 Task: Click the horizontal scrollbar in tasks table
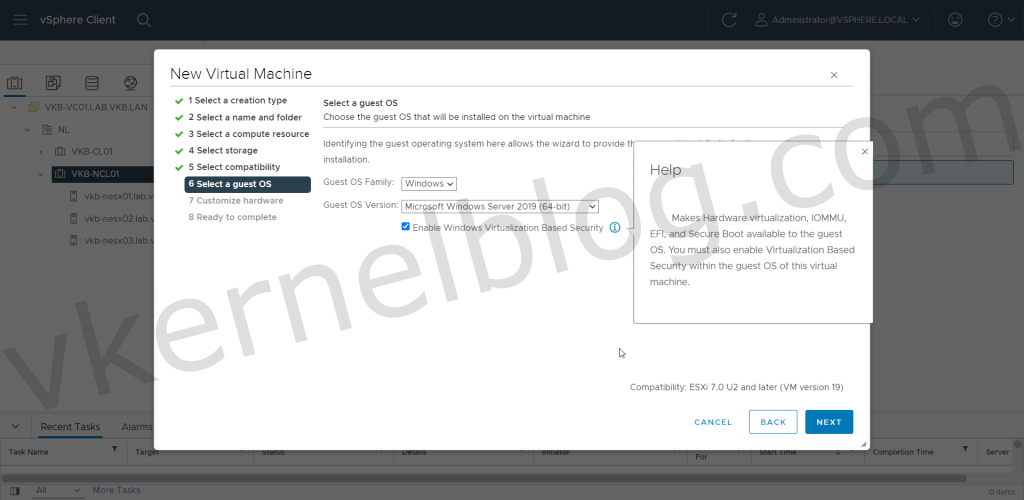coord(483,478)
